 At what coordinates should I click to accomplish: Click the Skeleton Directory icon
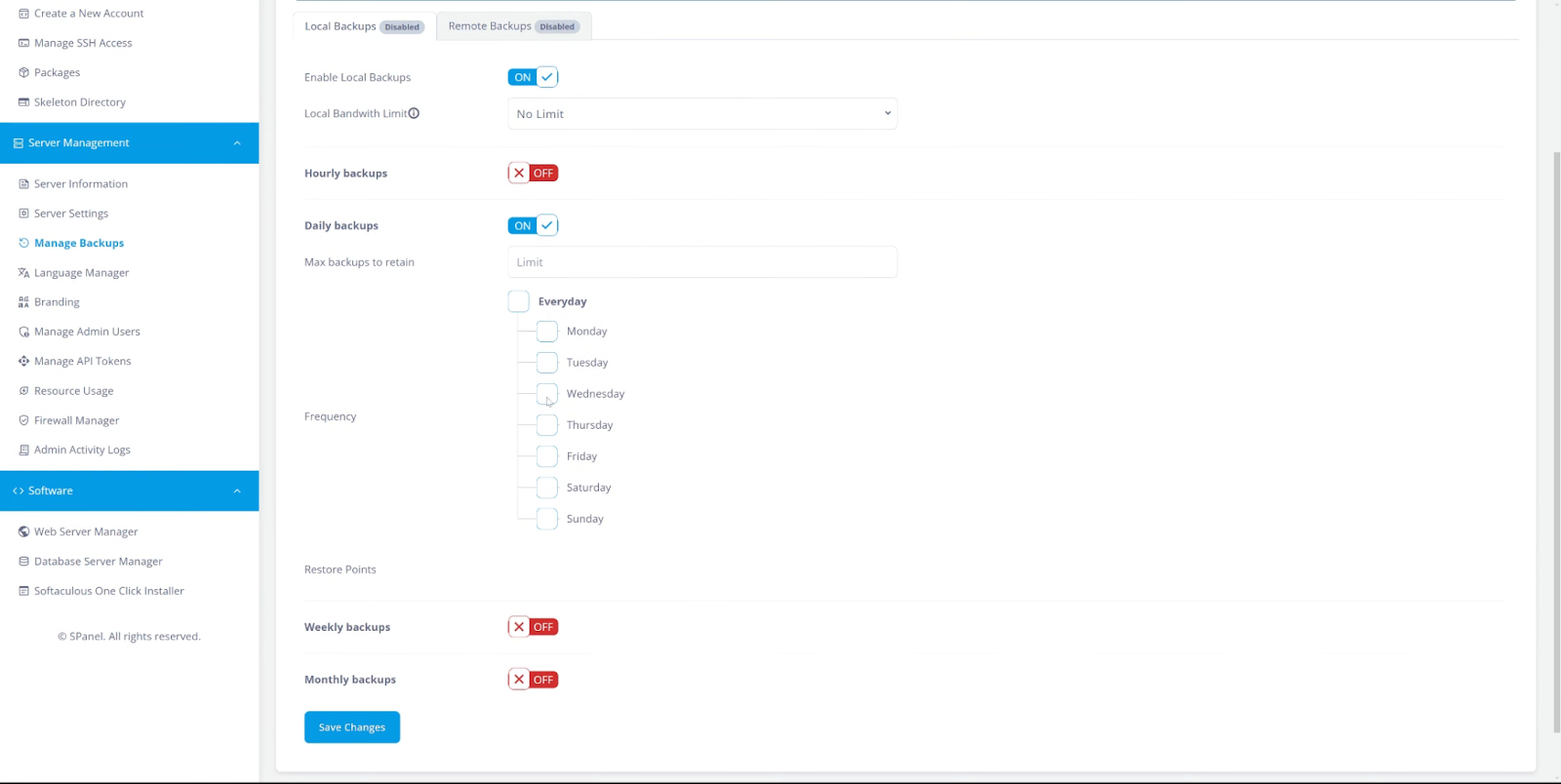pyautogui.click(x=23, y=101)
